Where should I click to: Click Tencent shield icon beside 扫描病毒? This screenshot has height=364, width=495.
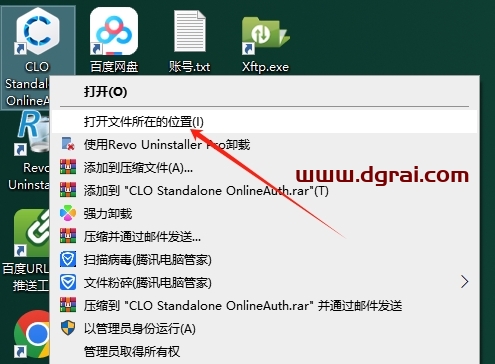(68, 259)
